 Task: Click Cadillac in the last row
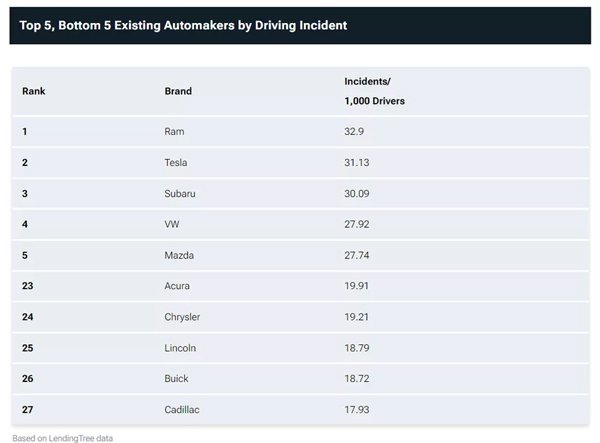[x=182, y=410]
